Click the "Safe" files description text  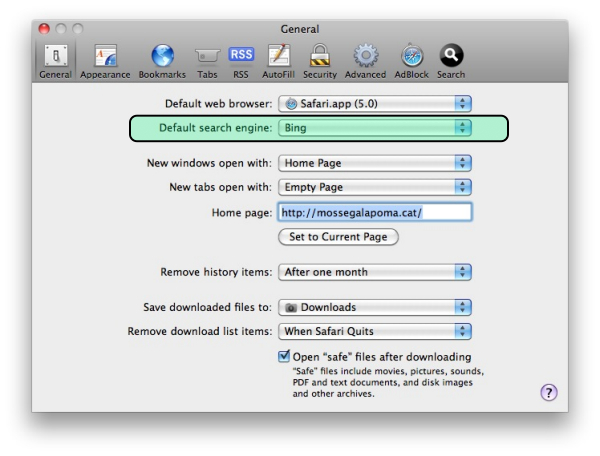(388, 382)
